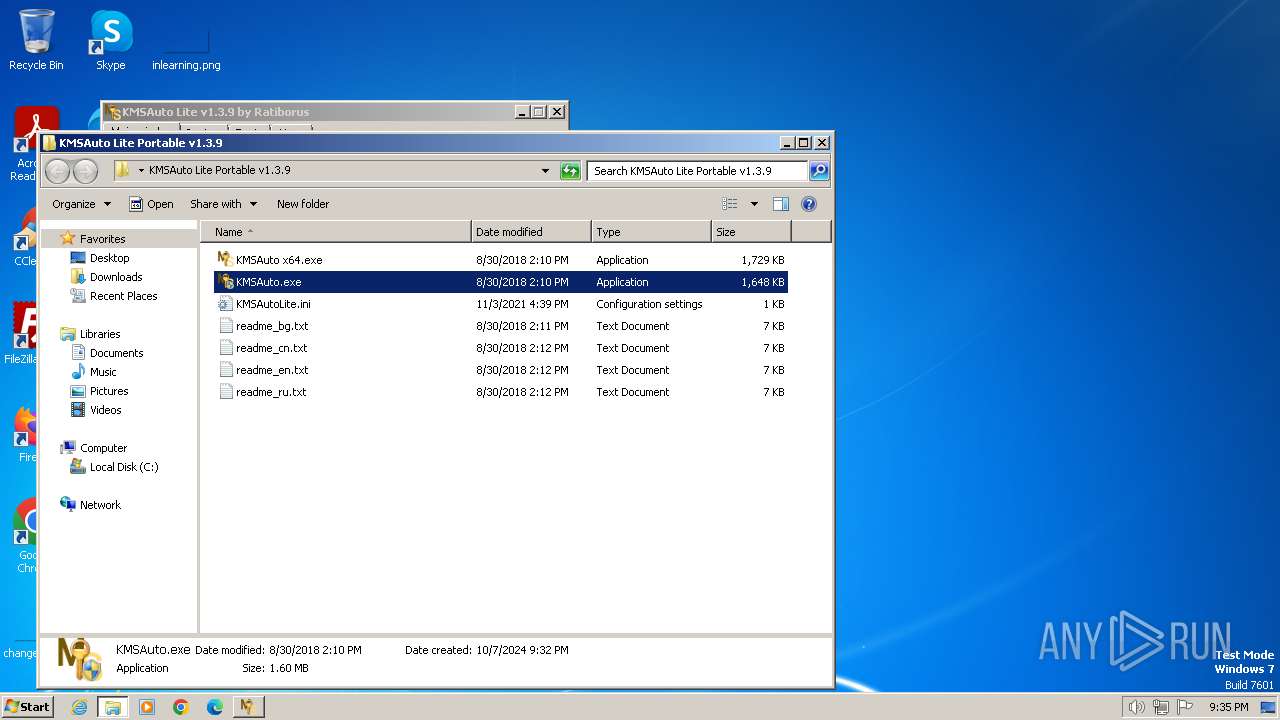Select the KMSAuto x64.exe file icon
Image resolution: width=1280 pixels, height=720 pixels.
225,260
